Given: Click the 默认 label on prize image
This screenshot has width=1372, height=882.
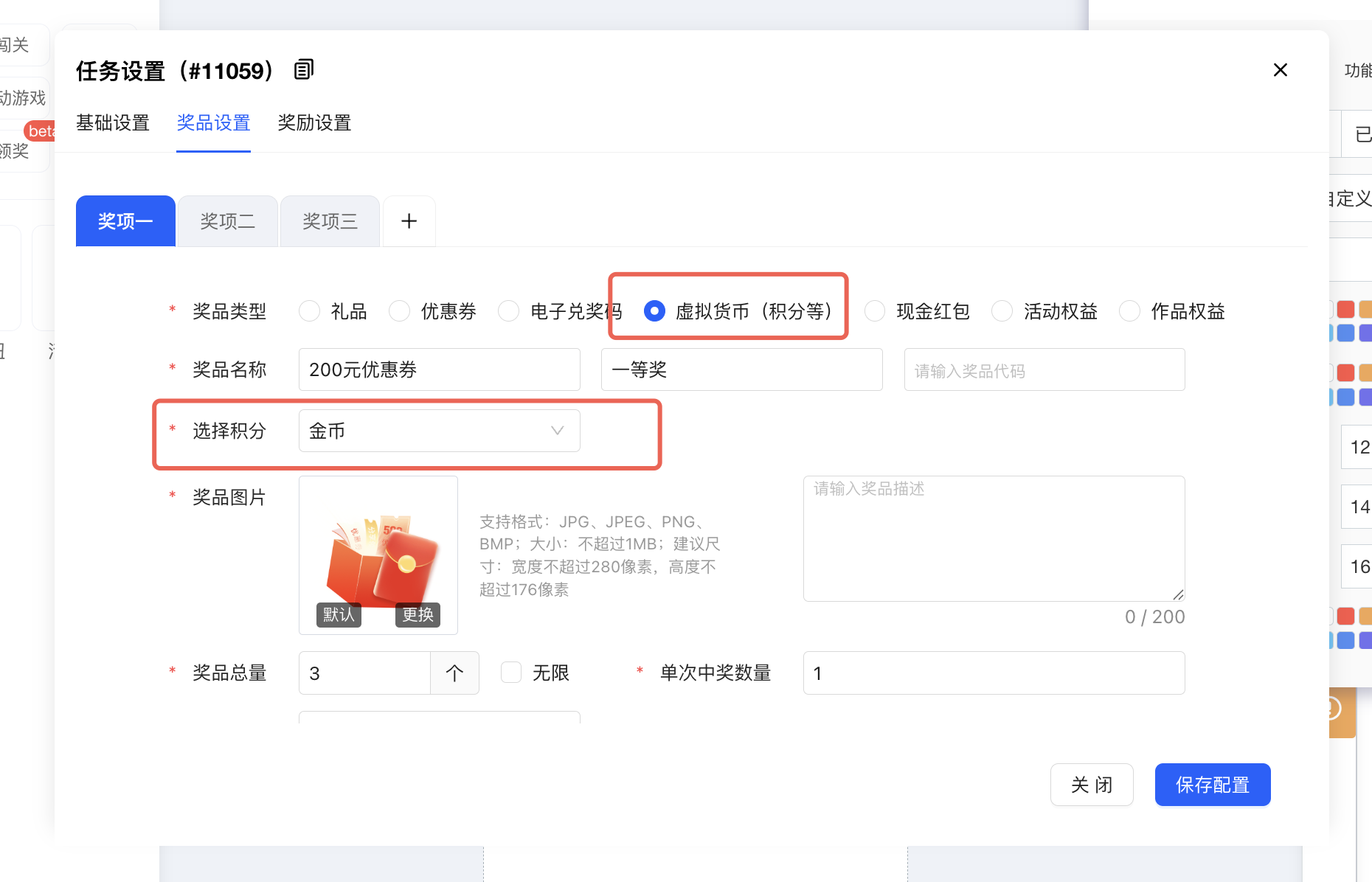Looking at the screenshot, I should (339, 614).
